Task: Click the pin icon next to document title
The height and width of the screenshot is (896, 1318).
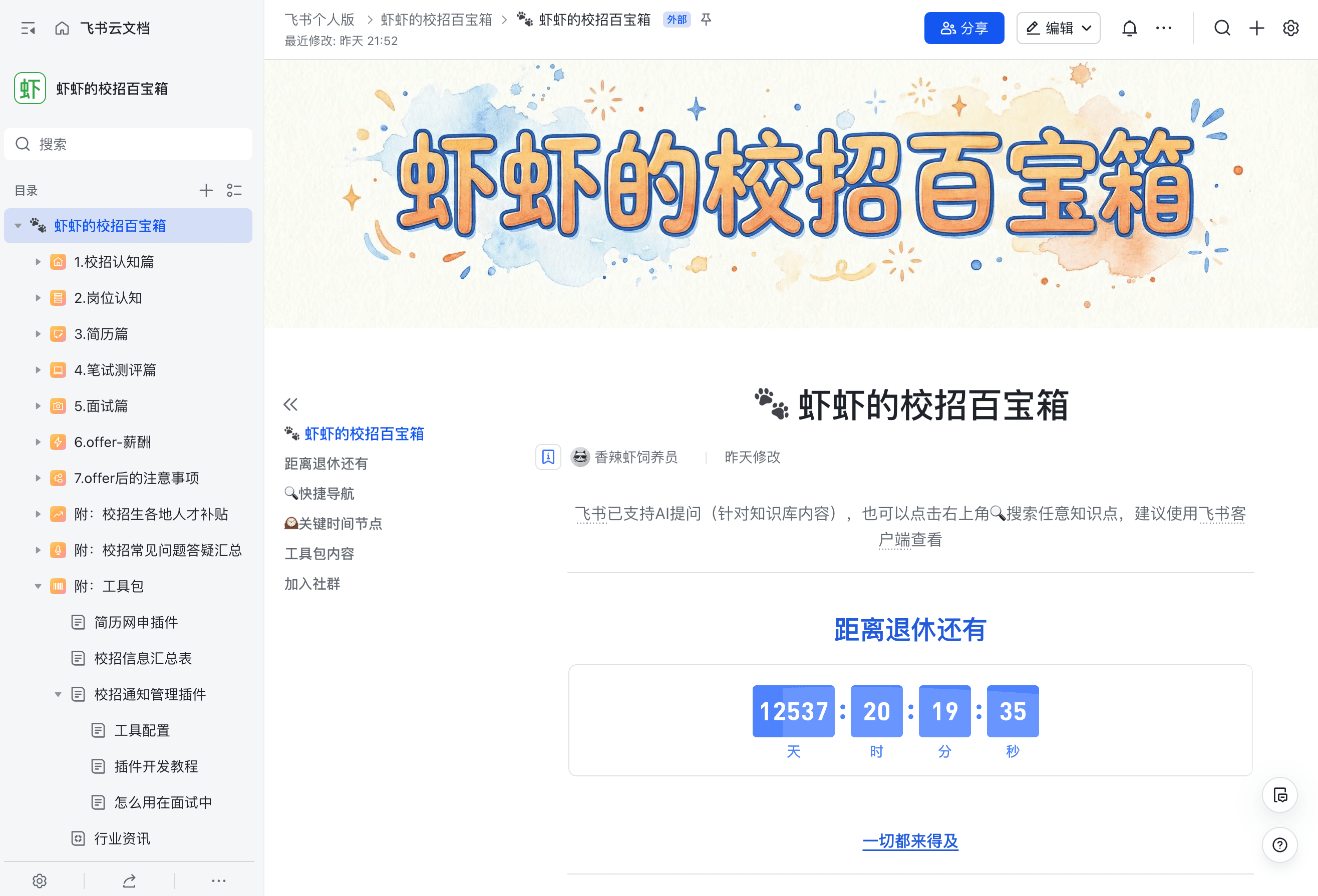Action: click(706, 19)
